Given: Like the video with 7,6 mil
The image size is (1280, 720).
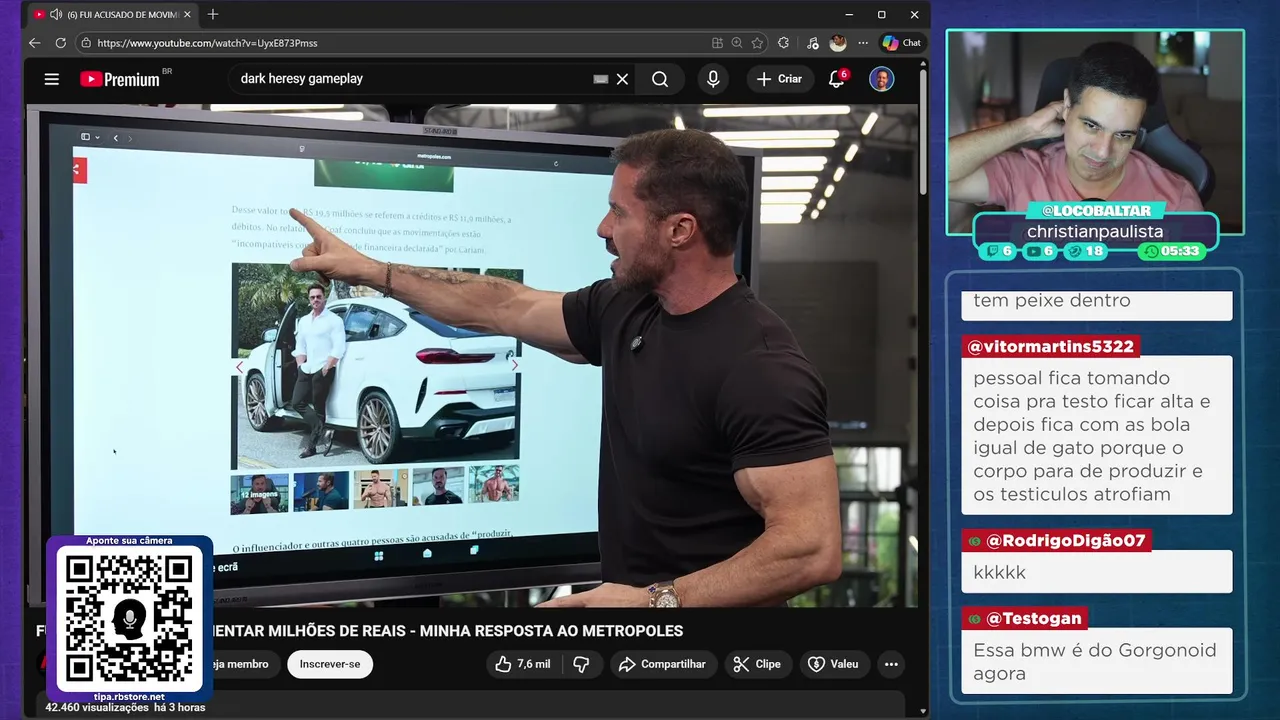Looking at the screenshot, I should [x=524, y=664].
